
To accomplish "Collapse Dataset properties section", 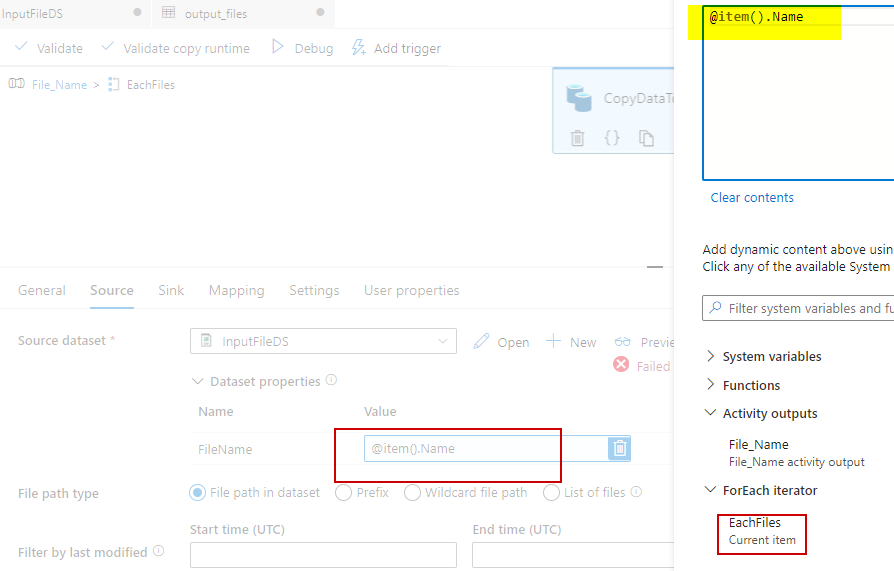I will [x=197, y=381].
